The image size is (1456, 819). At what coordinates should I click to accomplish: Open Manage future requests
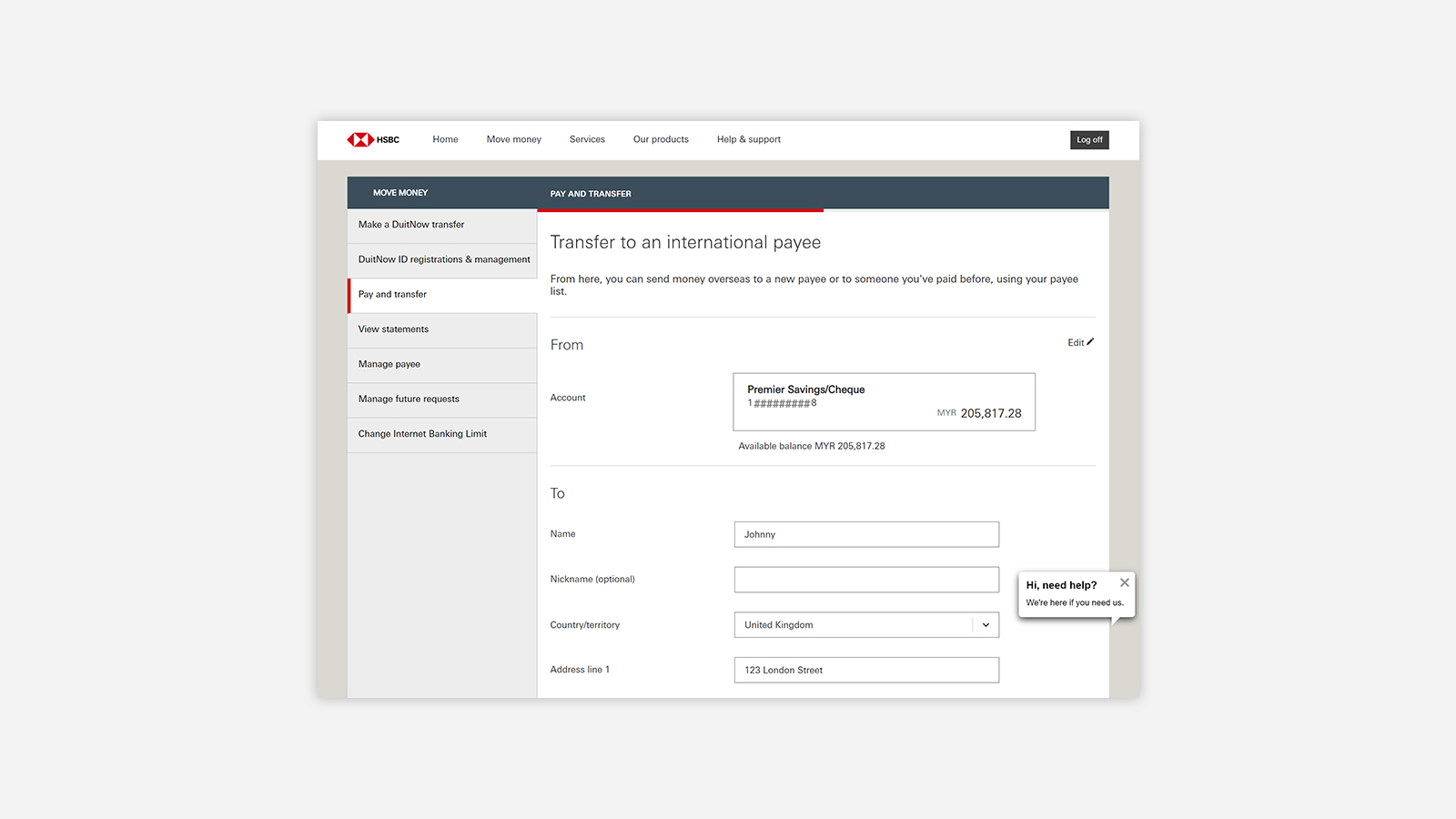442,399
